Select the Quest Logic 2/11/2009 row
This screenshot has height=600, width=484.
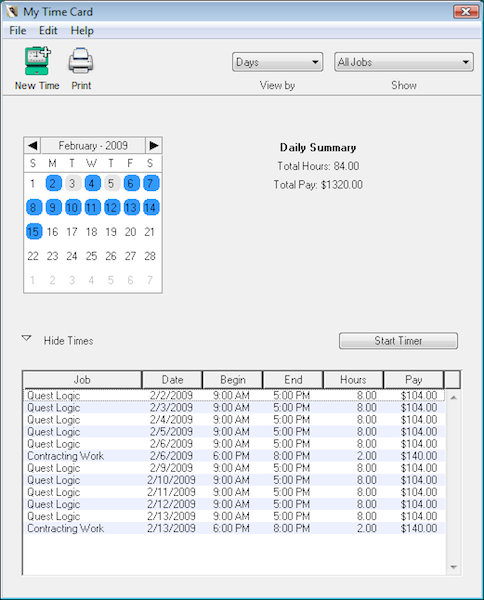234,492
